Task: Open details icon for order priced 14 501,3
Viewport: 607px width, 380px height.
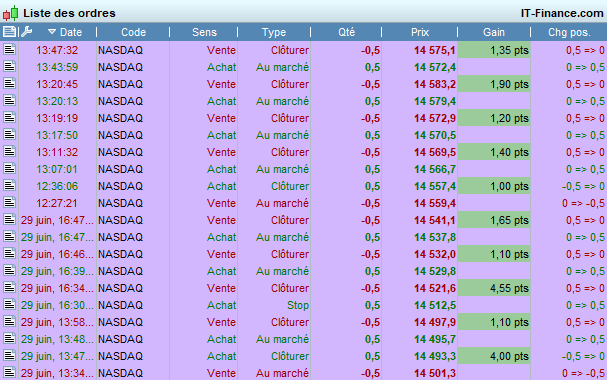Action: pyautogui.click(x=9, y=373)
